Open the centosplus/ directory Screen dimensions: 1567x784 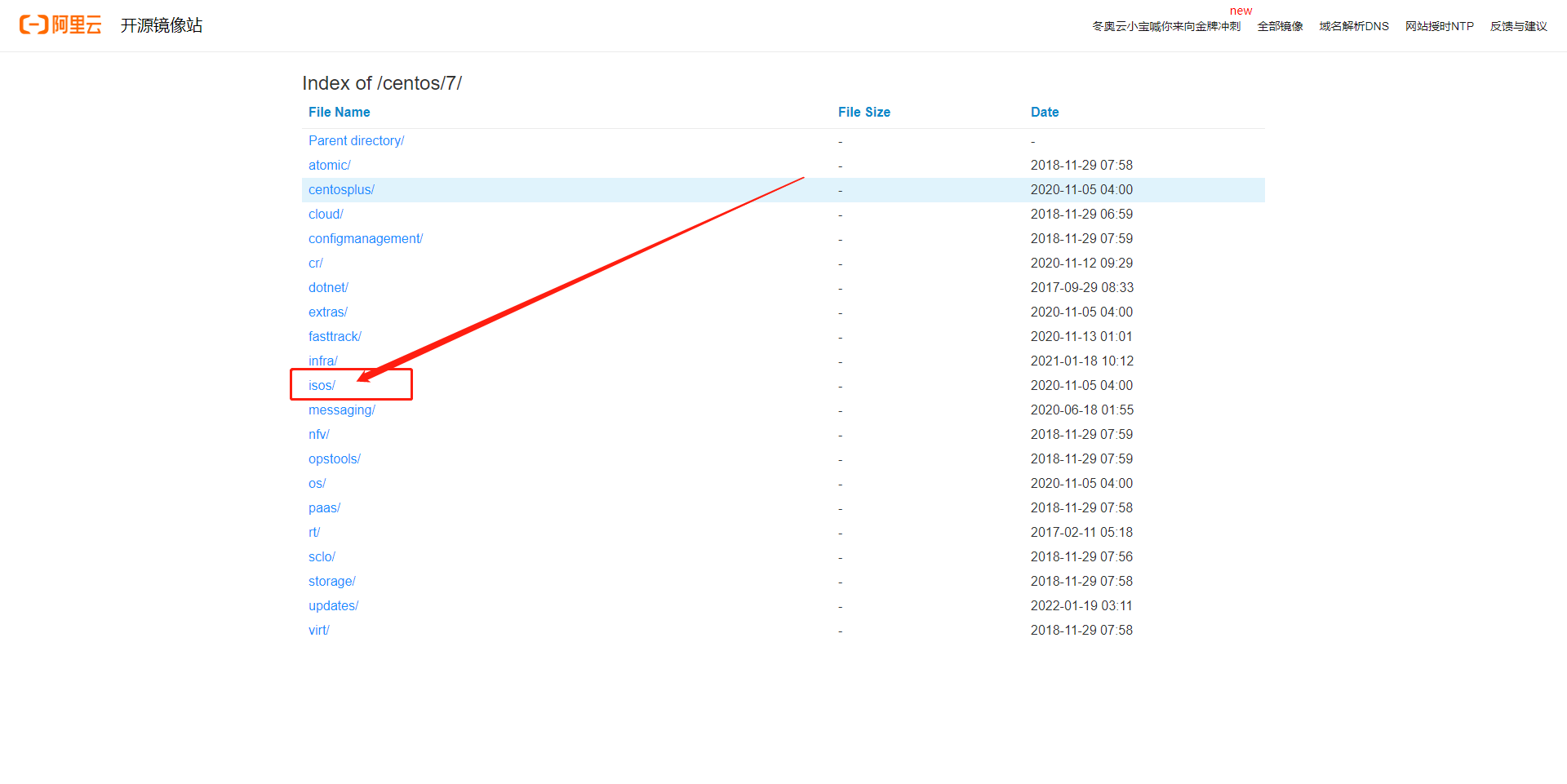pyautogui.click(x=341, y=189)
